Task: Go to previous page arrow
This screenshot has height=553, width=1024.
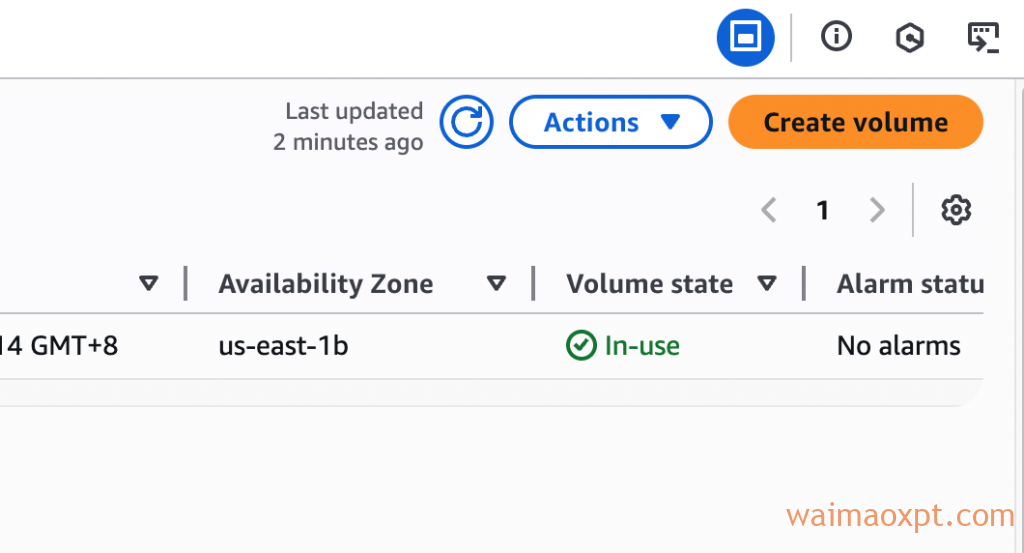Action: pos(769,210)
